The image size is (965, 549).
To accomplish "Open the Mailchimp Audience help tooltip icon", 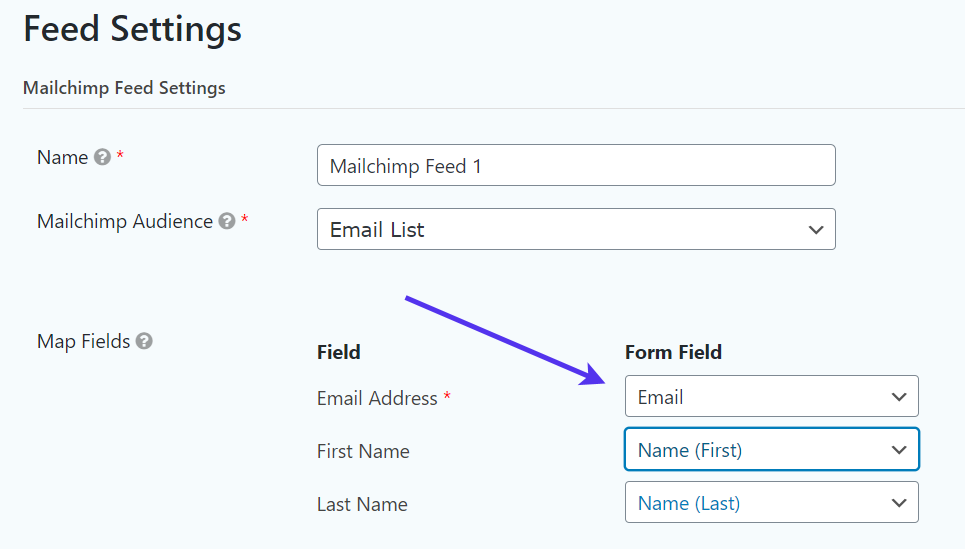I will 227,222.
